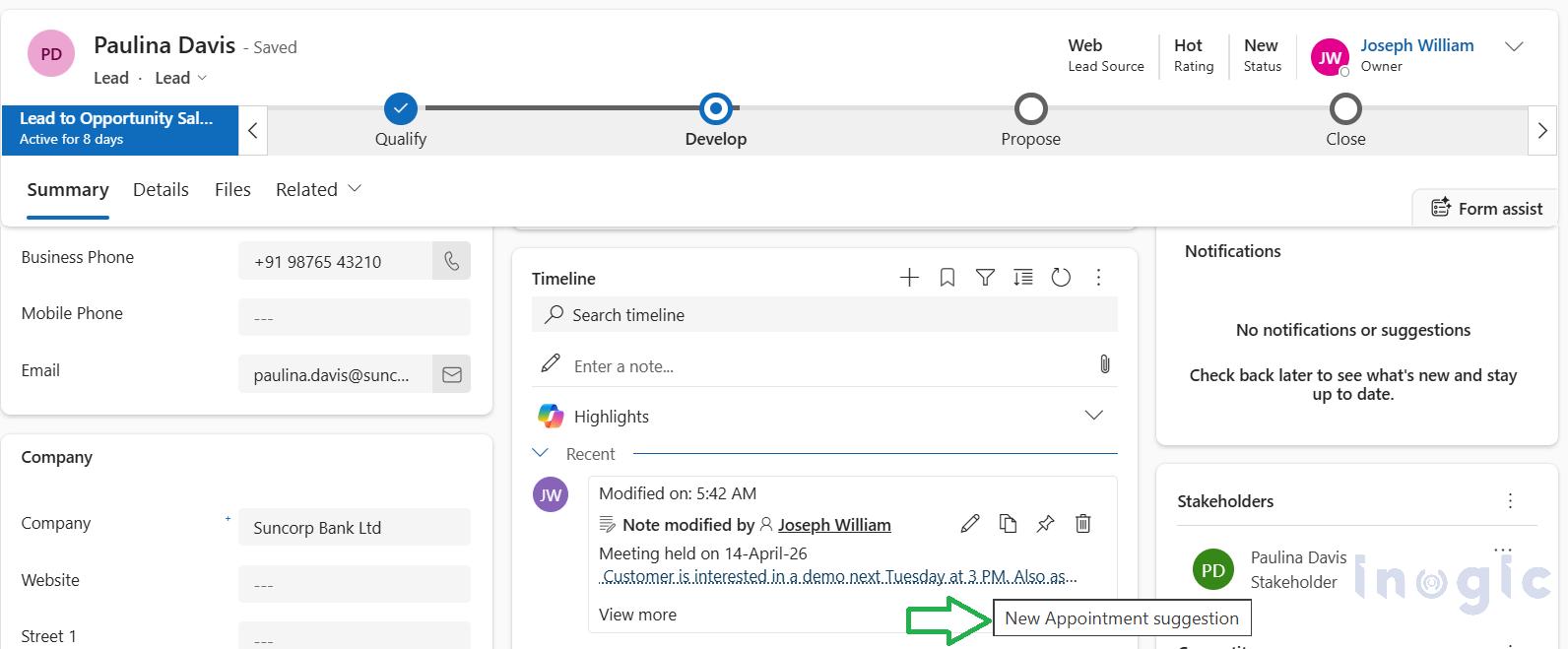Open the Related tab dropdown
This screenshot has height=649, width=1568.
coord(318,189)
